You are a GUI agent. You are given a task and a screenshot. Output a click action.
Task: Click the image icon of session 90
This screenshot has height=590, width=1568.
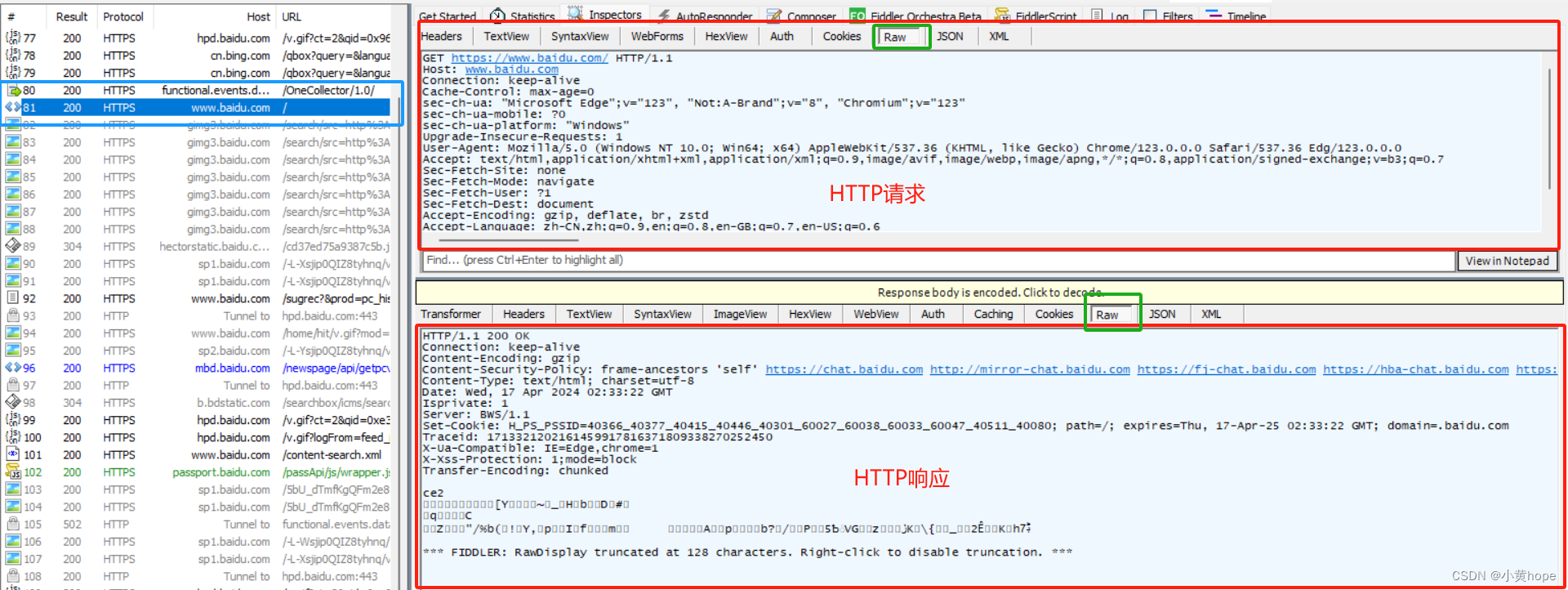coord(13,263)
